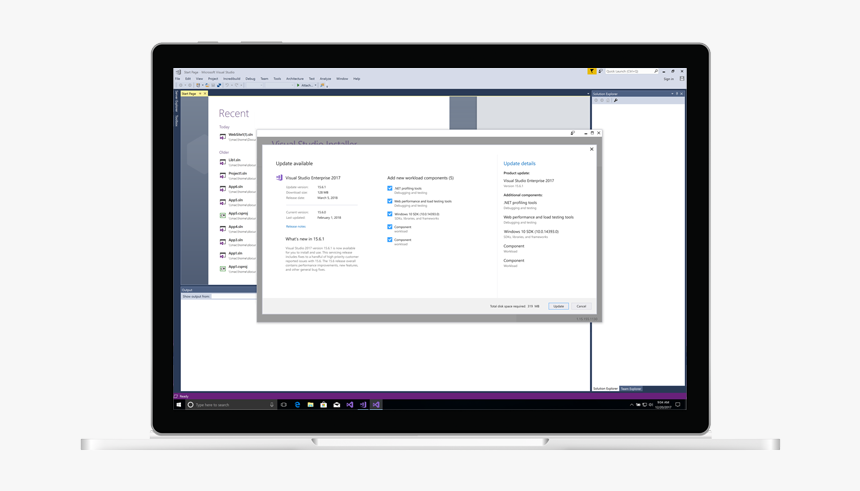The height and width of the screenshot is (491, 860).
Task: Open Task View on the taskbar
Action: [x=284, y=404]
